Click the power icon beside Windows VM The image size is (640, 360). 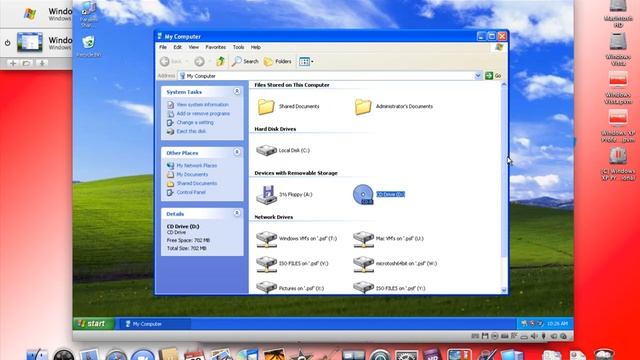[x=7, y=42]
